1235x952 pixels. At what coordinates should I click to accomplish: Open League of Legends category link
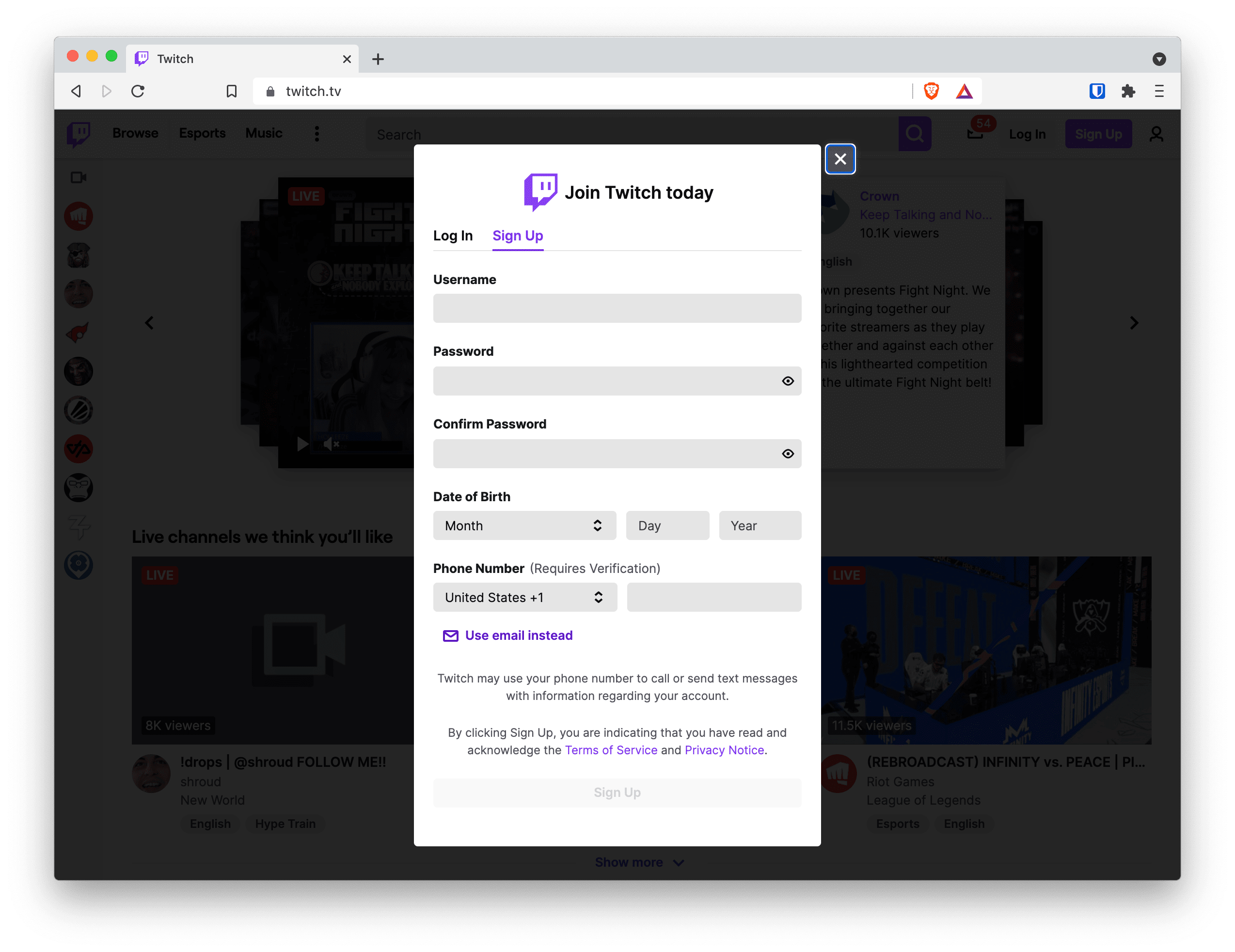pos(923,800)
